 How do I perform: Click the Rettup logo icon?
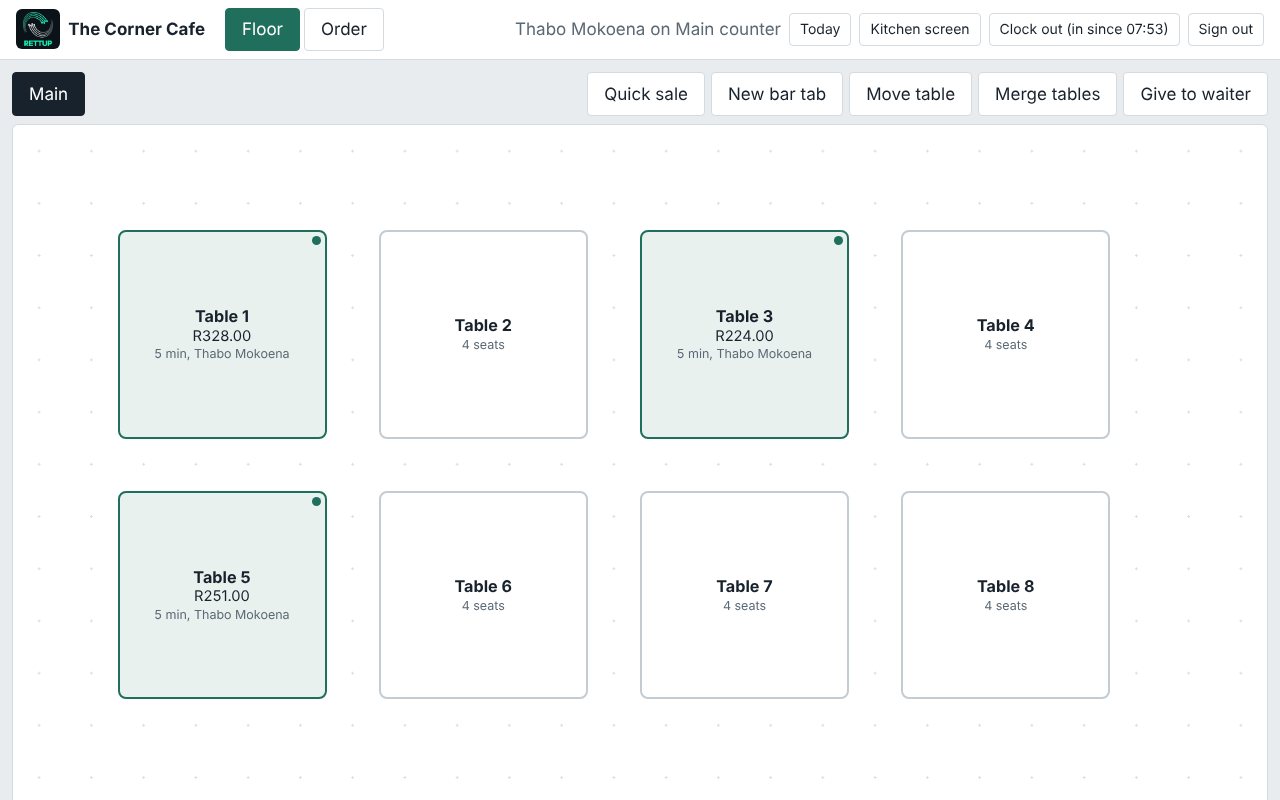pyautogui.click(x=38, y=29)
